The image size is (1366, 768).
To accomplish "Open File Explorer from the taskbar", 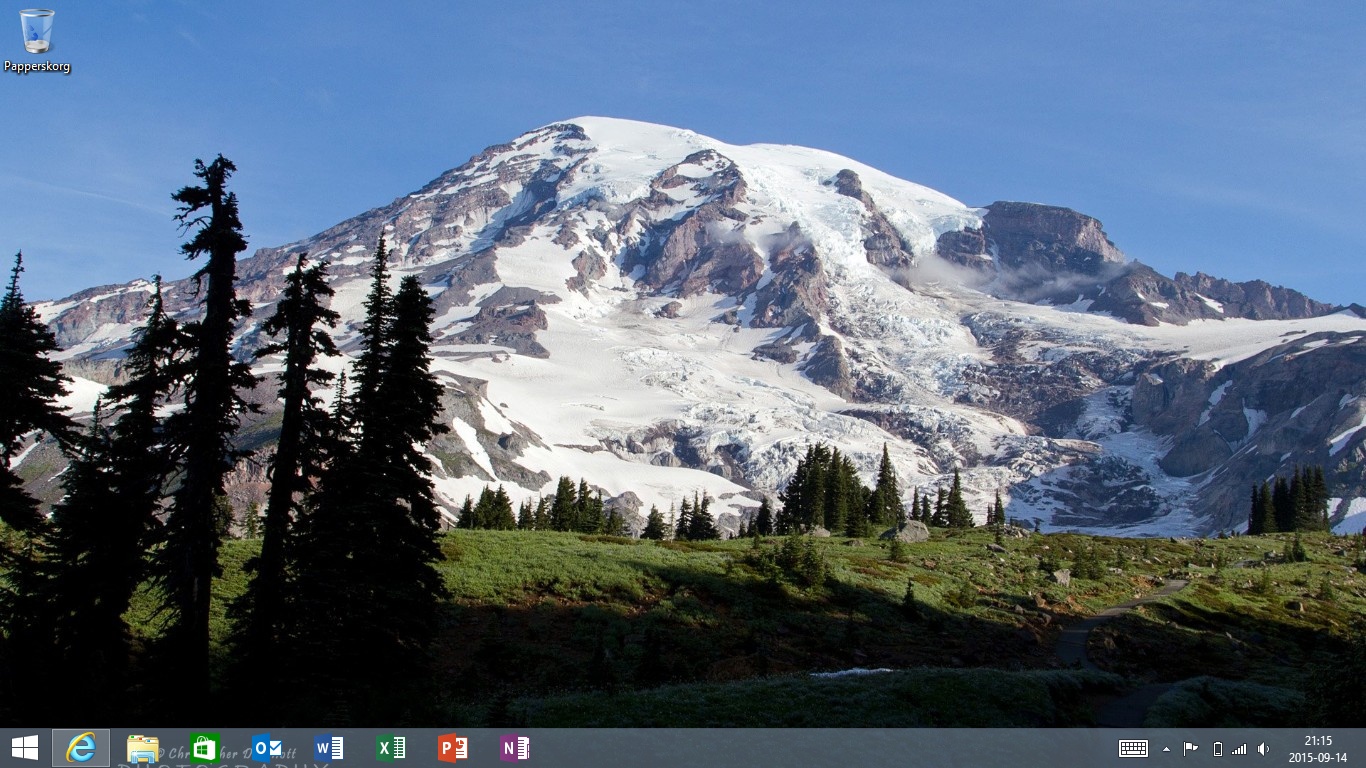I will click(x=143, y=748).
